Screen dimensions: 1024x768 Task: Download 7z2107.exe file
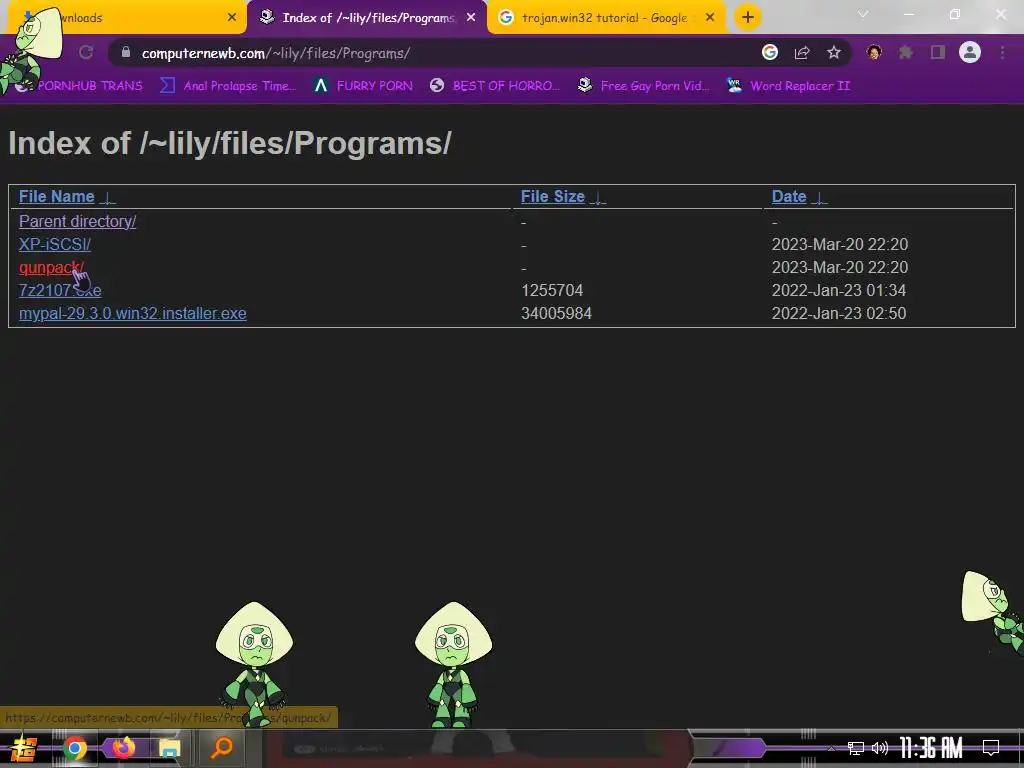(x=60, y=290)
